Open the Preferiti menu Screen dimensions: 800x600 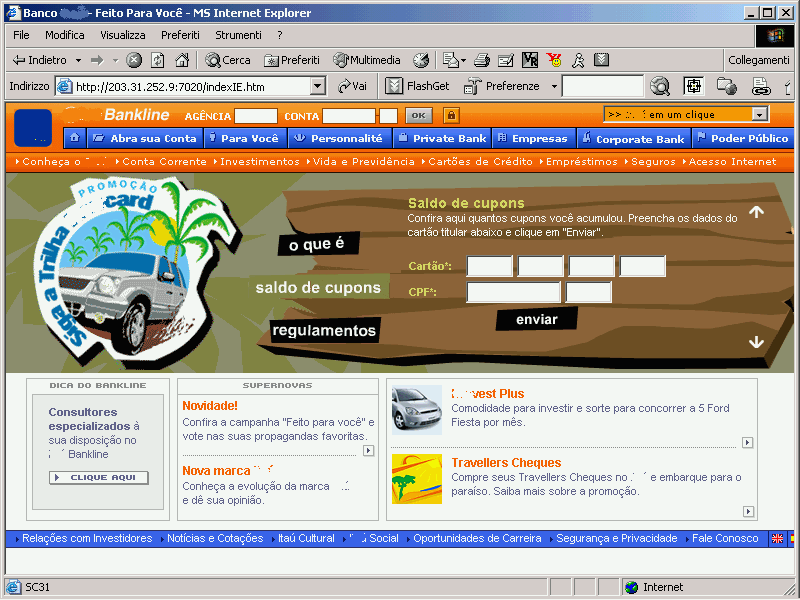180,35
